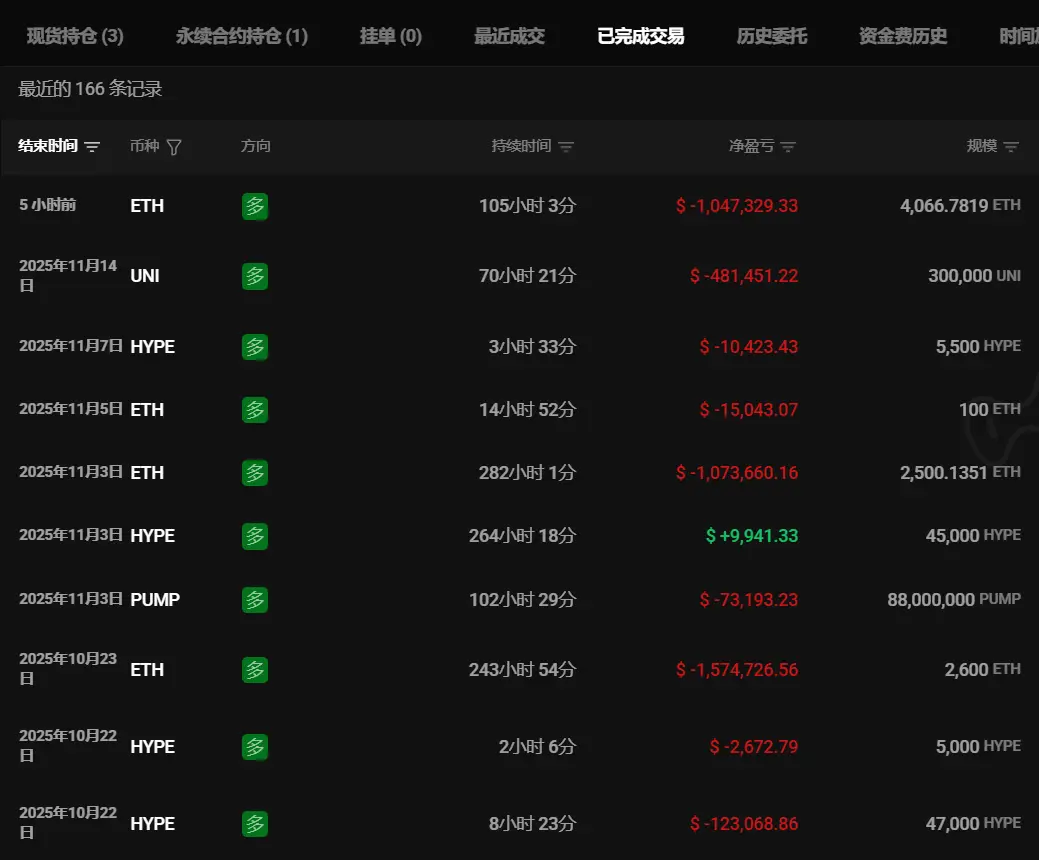This screenshot has height=860, width=1039.
Task: Sort by 持续时间 using its sort icon
Action: click(566, 146)
